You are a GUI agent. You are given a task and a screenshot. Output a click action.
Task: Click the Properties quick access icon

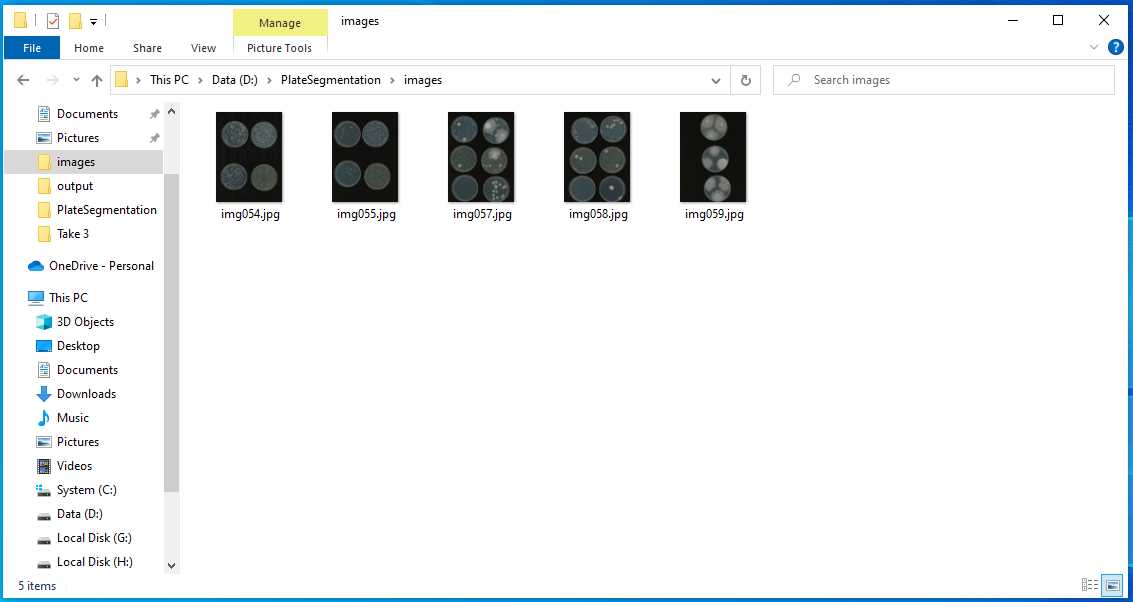coord(53,21)
